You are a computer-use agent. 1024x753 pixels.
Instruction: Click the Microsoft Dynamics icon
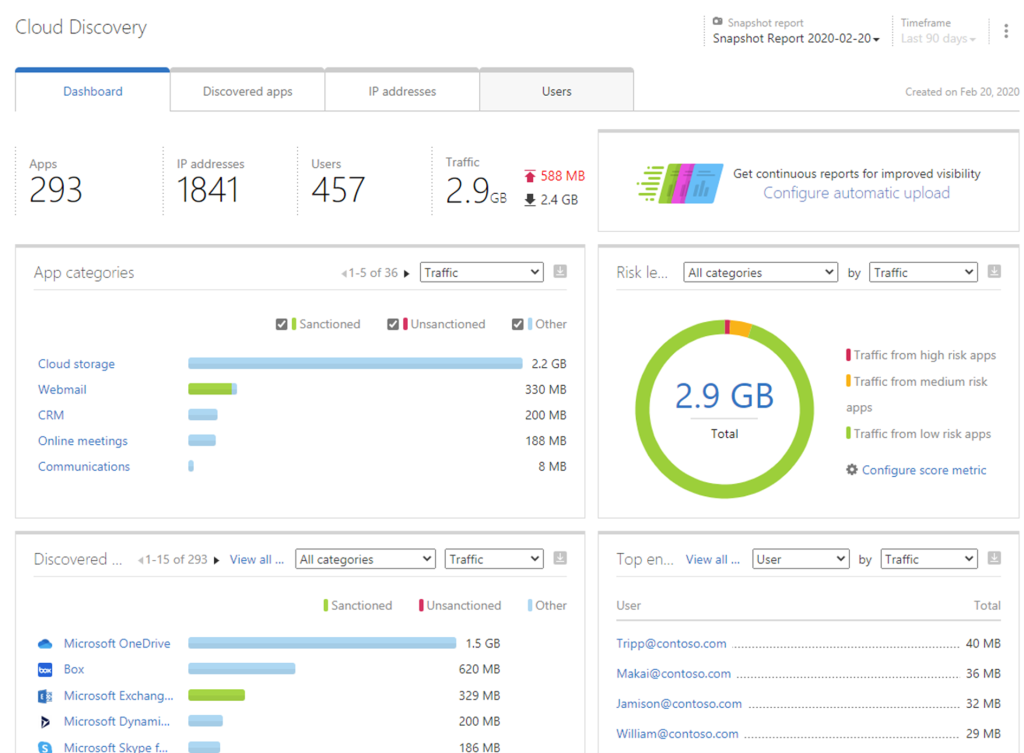point(45,722)
